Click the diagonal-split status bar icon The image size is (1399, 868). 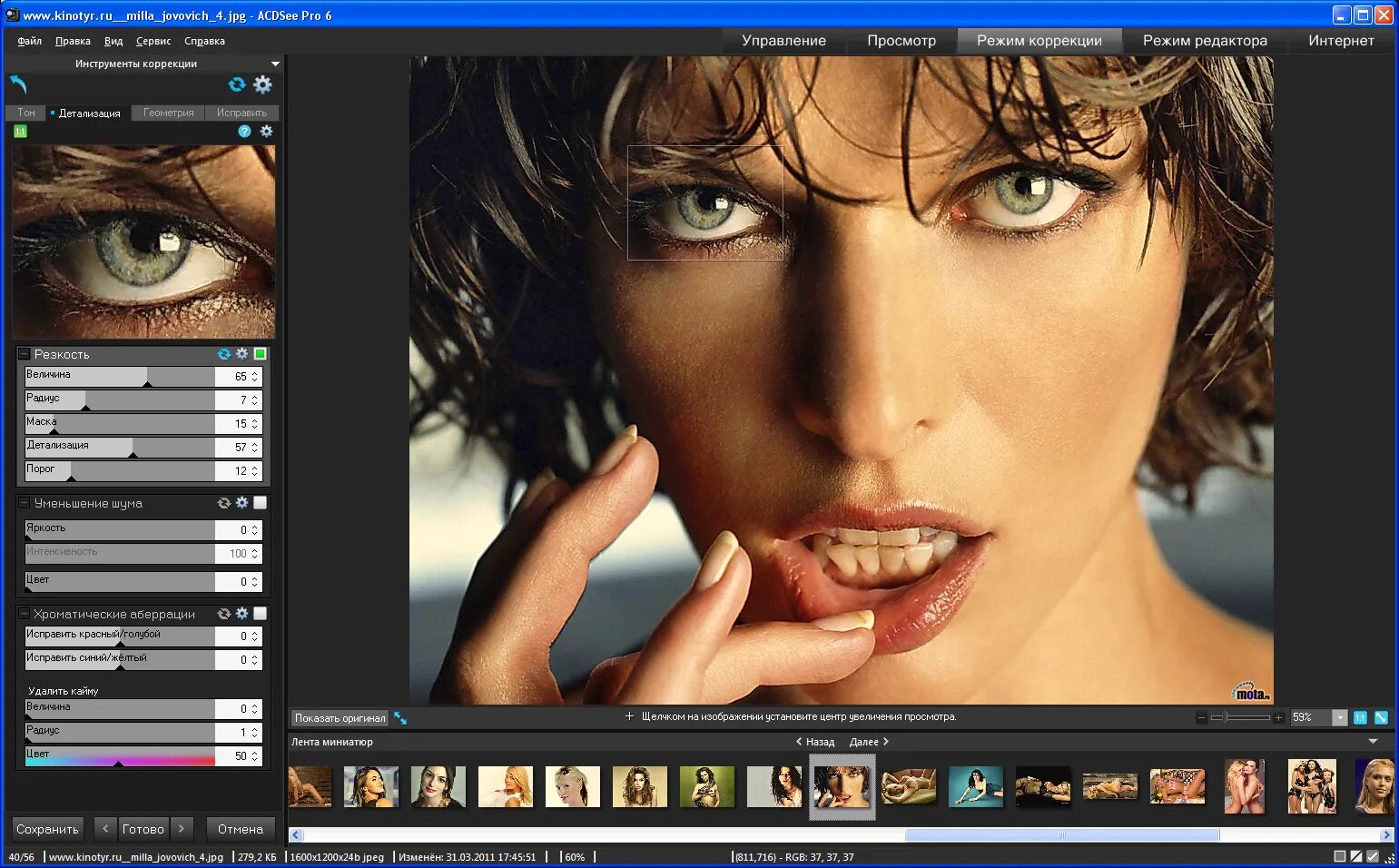pyautogui.click(x=1356, y=856)
